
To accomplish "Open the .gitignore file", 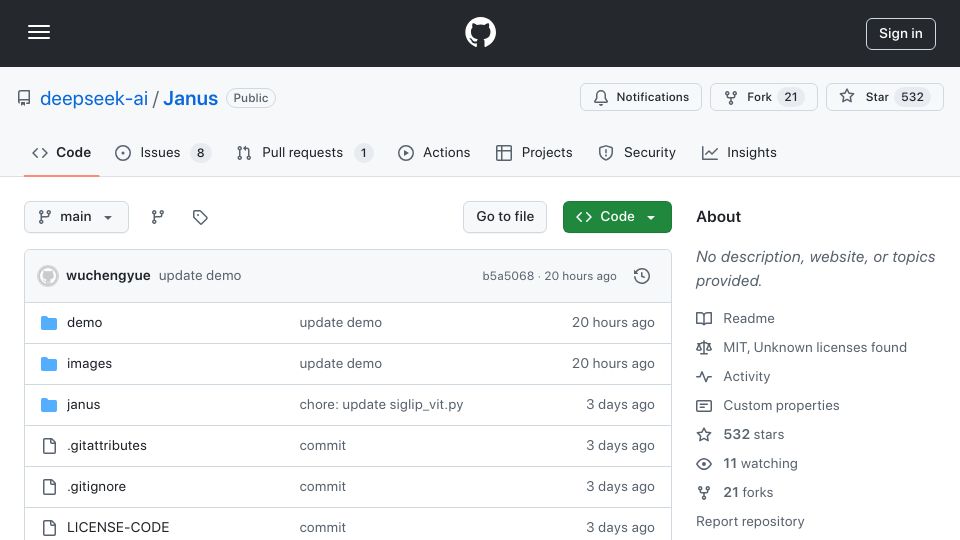I will [x=96, y=487].
